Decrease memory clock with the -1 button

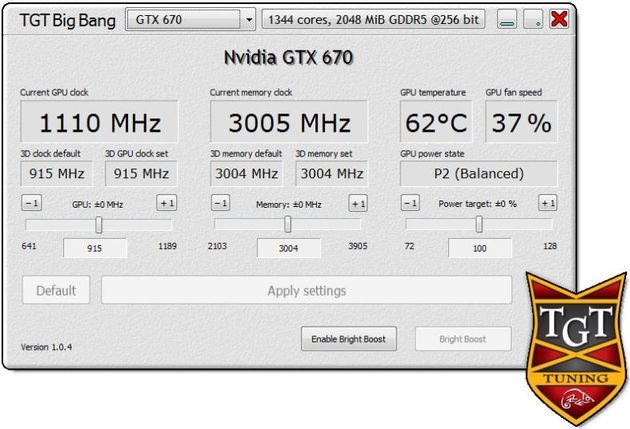click(221, 203)
